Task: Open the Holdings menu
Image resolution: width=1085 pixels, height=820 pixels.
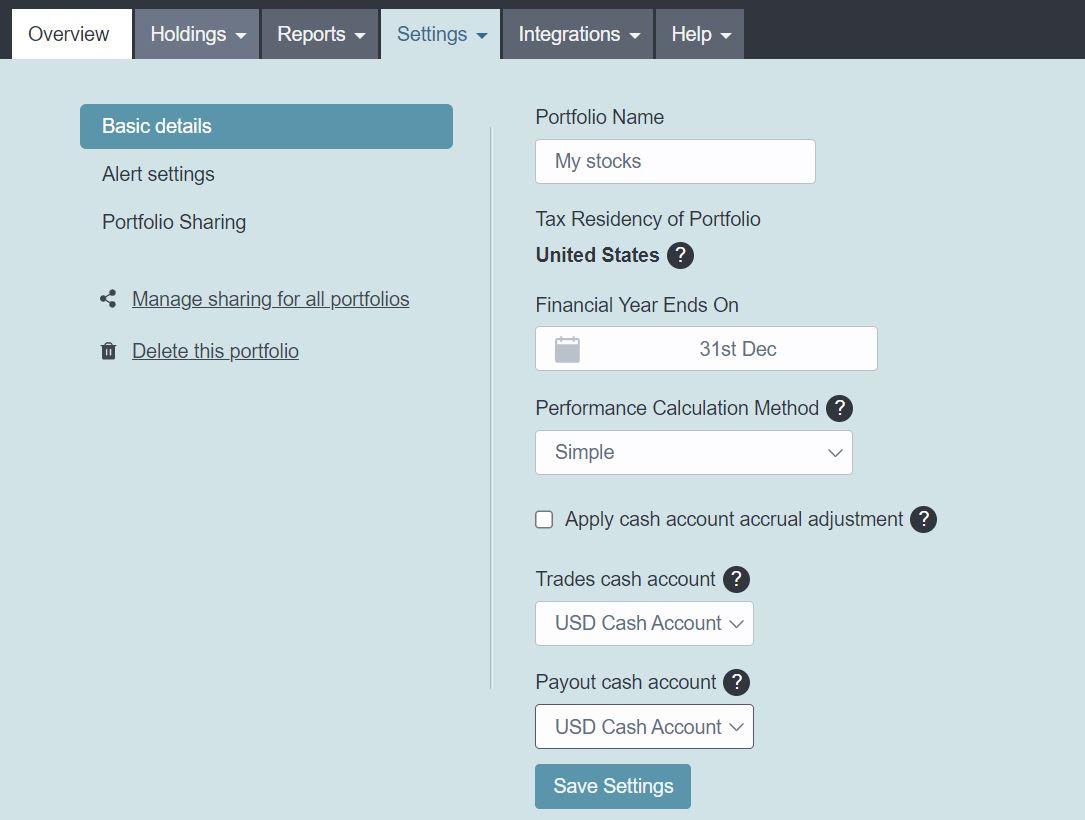Action: pos(196,33)
